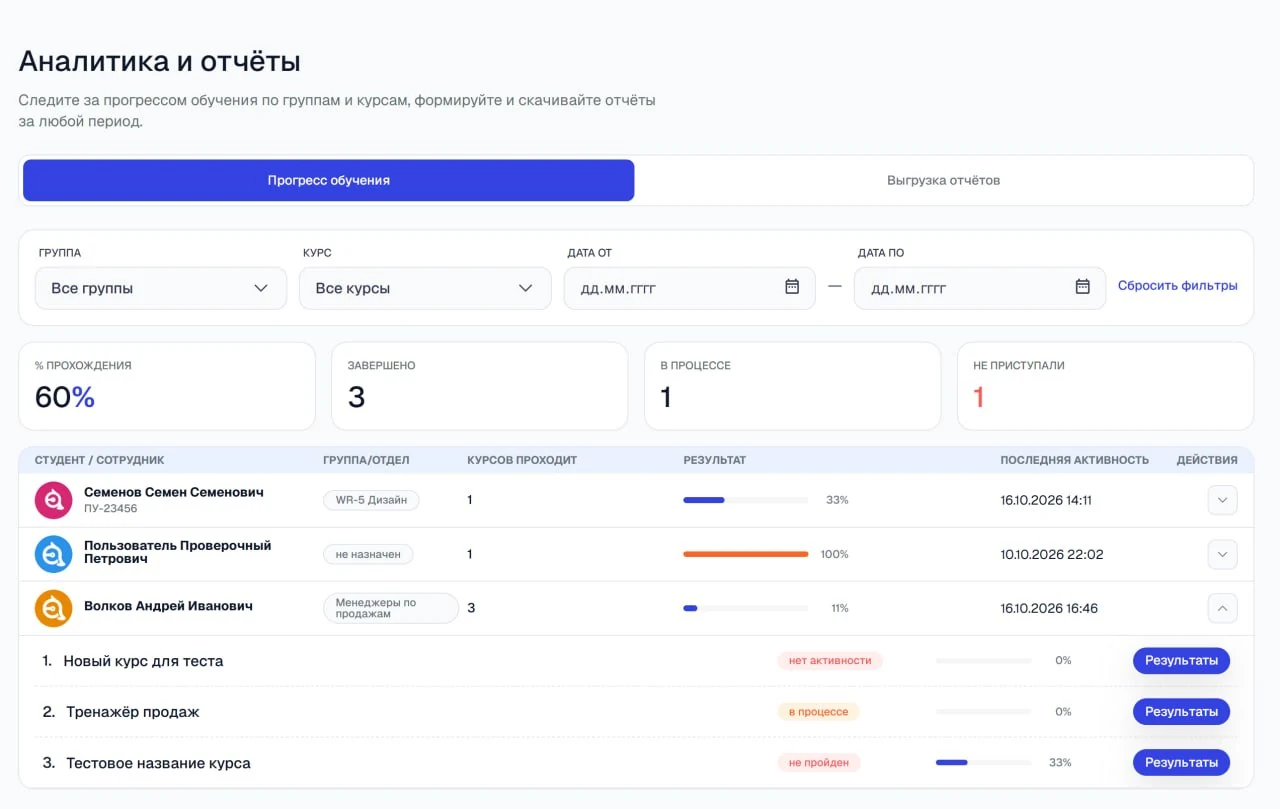Click the в процессе status badge
The width and height of the screenshot is (1280, 809).
pyautogui.click(x=818, y=711)
